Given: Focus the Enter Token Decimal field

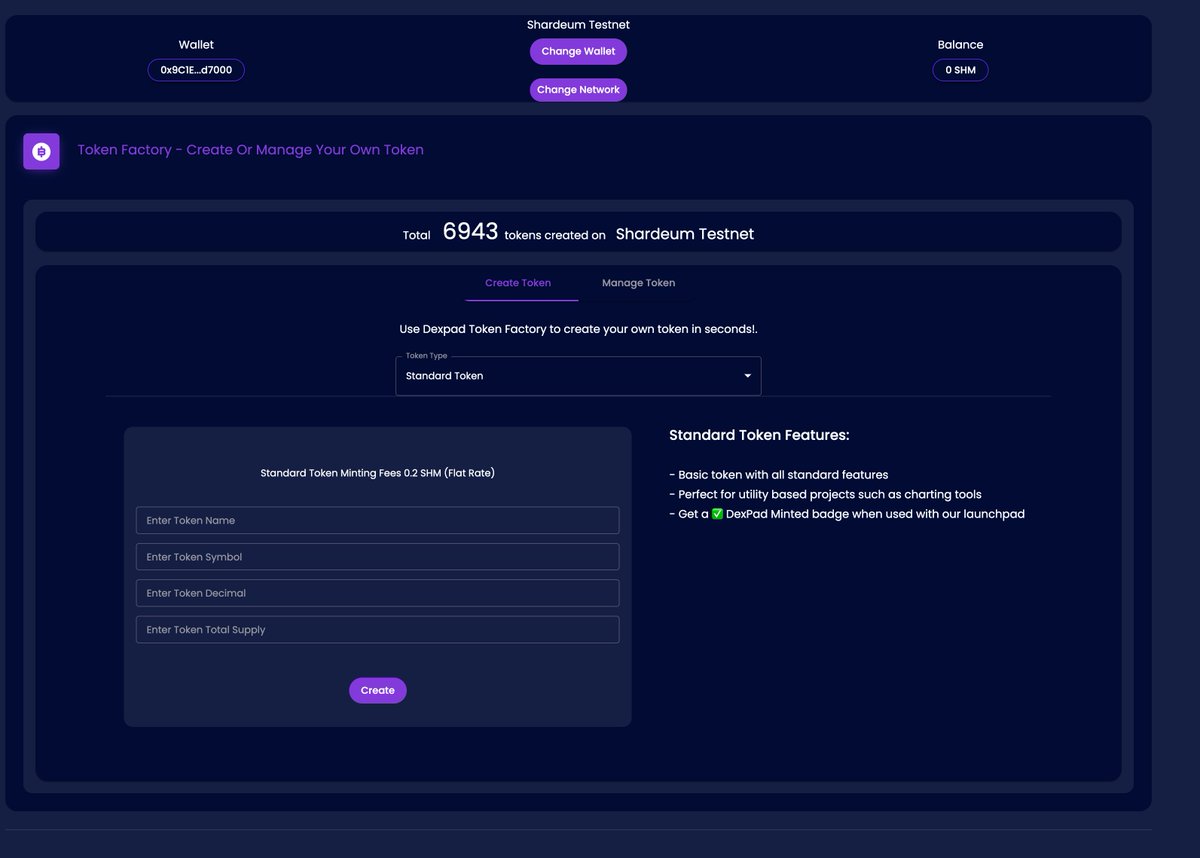Looking at the screenshot, I should 378,593.
